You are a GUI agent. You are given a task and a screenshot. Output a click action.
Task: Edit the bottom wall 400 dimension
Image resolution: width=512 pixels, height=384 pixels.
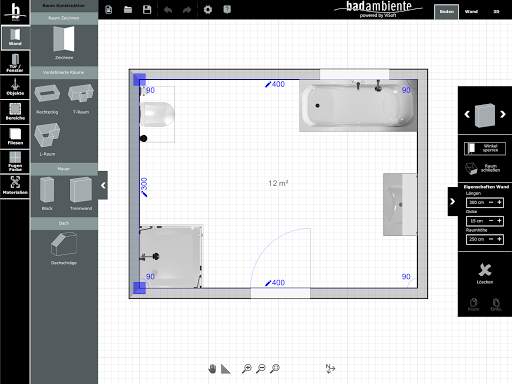coord(275,283)
